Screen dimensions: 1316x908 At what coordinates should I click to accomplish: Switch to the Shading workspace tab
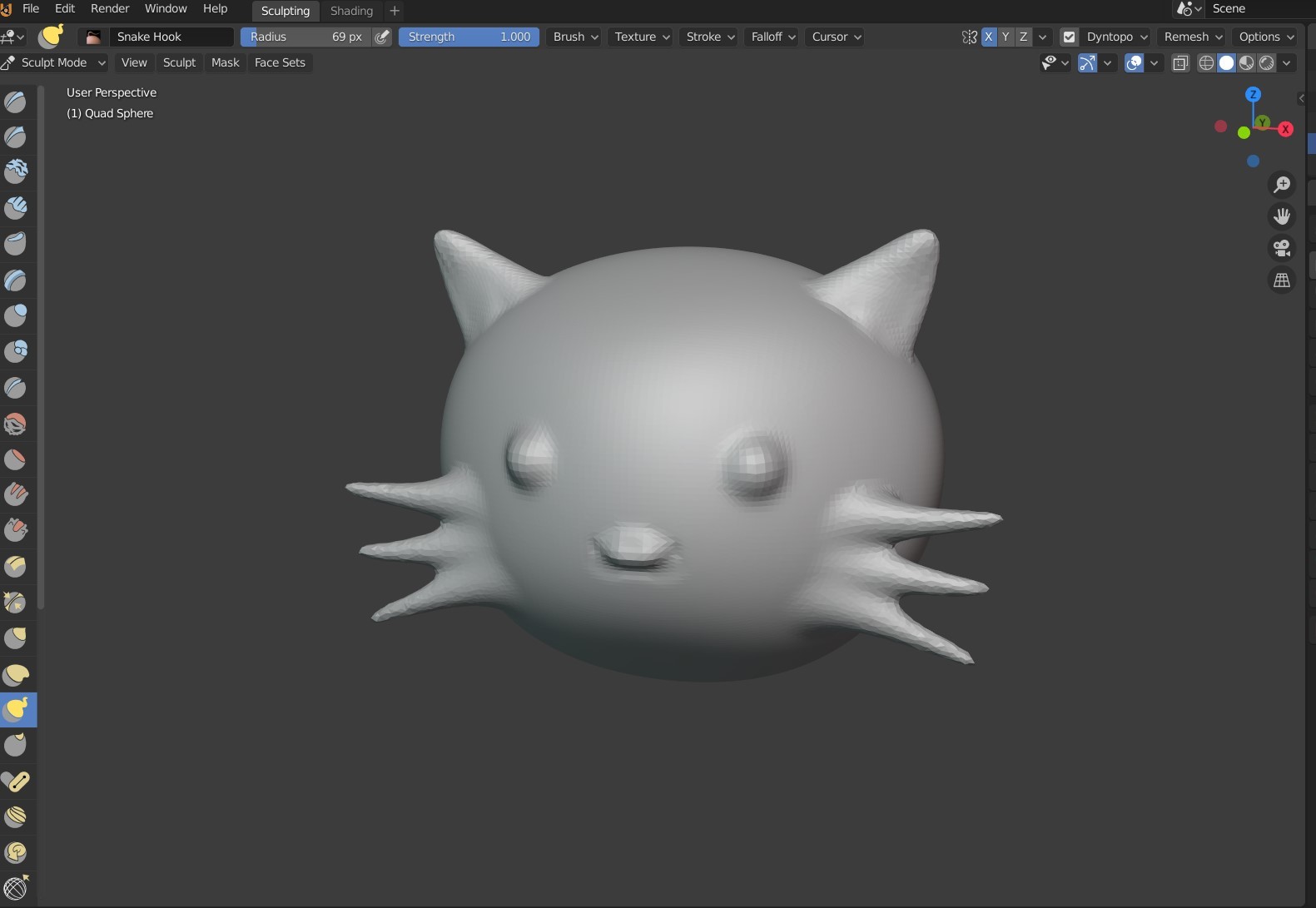tap(351, 11)
